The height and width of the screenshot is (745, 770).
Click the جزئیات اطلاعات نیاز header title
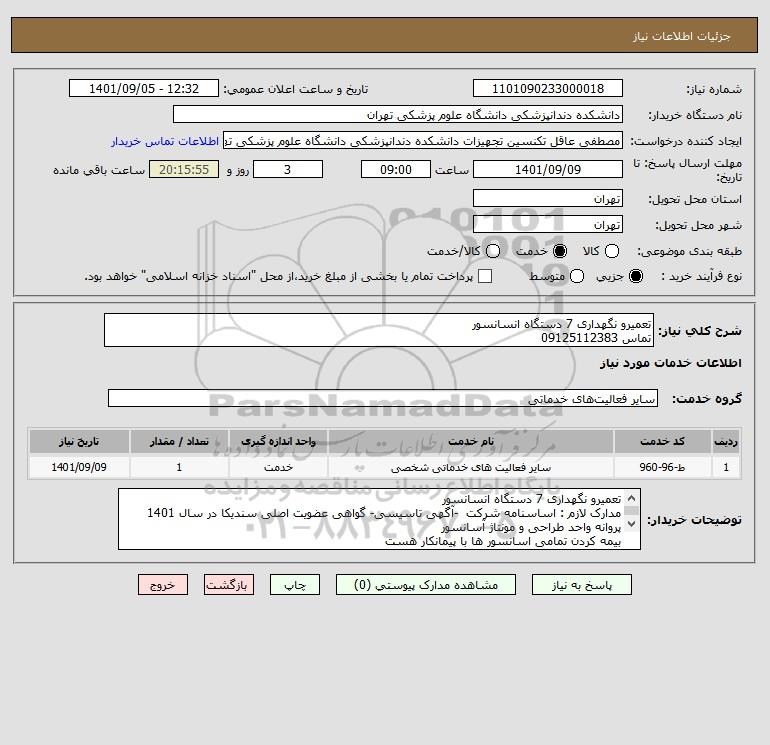click(681, 36)
